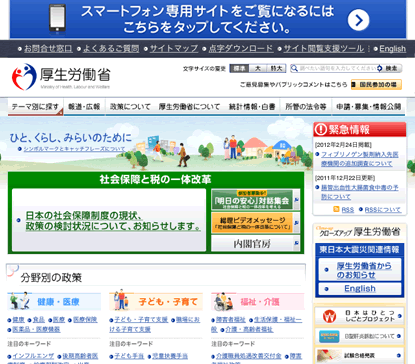Open the 介護・高齢者福祉 link
Screen dimensions: 415x364
(x=249, y=329)
